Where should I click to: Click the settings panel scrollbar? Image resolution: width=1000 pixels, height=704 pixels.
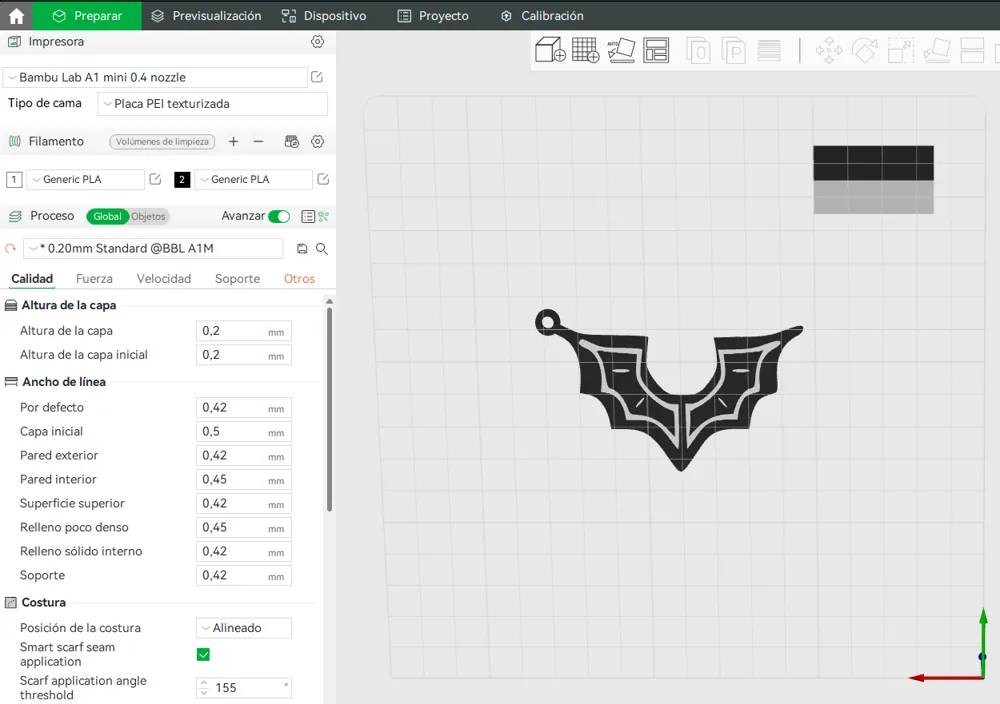pos(329,409)
